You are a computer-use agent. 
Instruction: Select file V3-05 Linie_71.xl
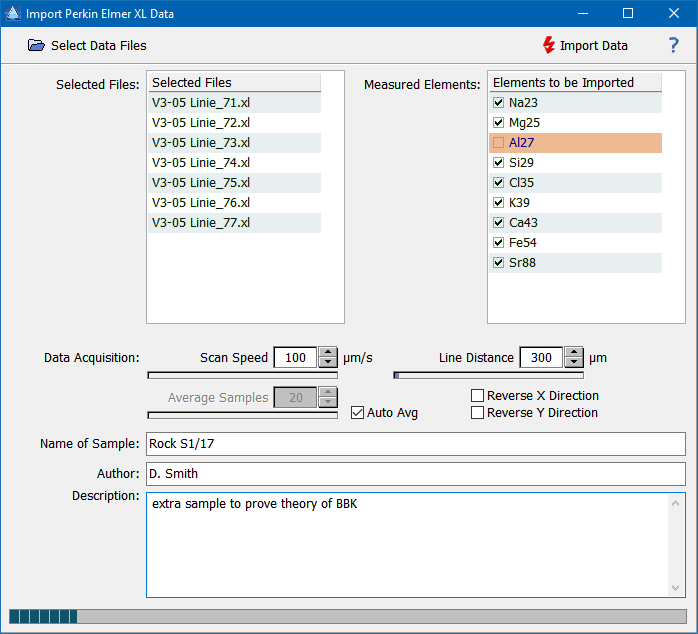(x=235, y=103)
